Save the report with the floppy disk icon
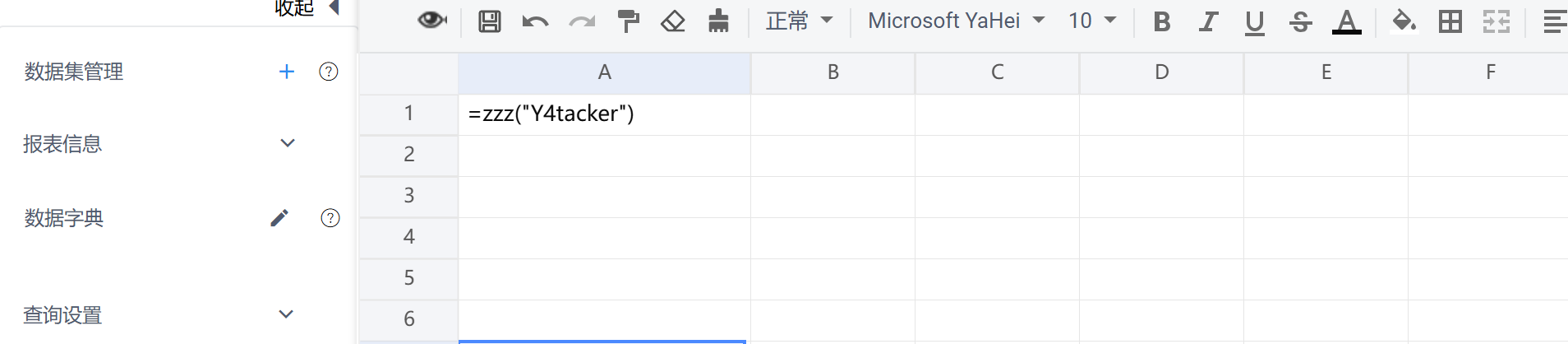The image size is (1568, 344). pos(490,21)
